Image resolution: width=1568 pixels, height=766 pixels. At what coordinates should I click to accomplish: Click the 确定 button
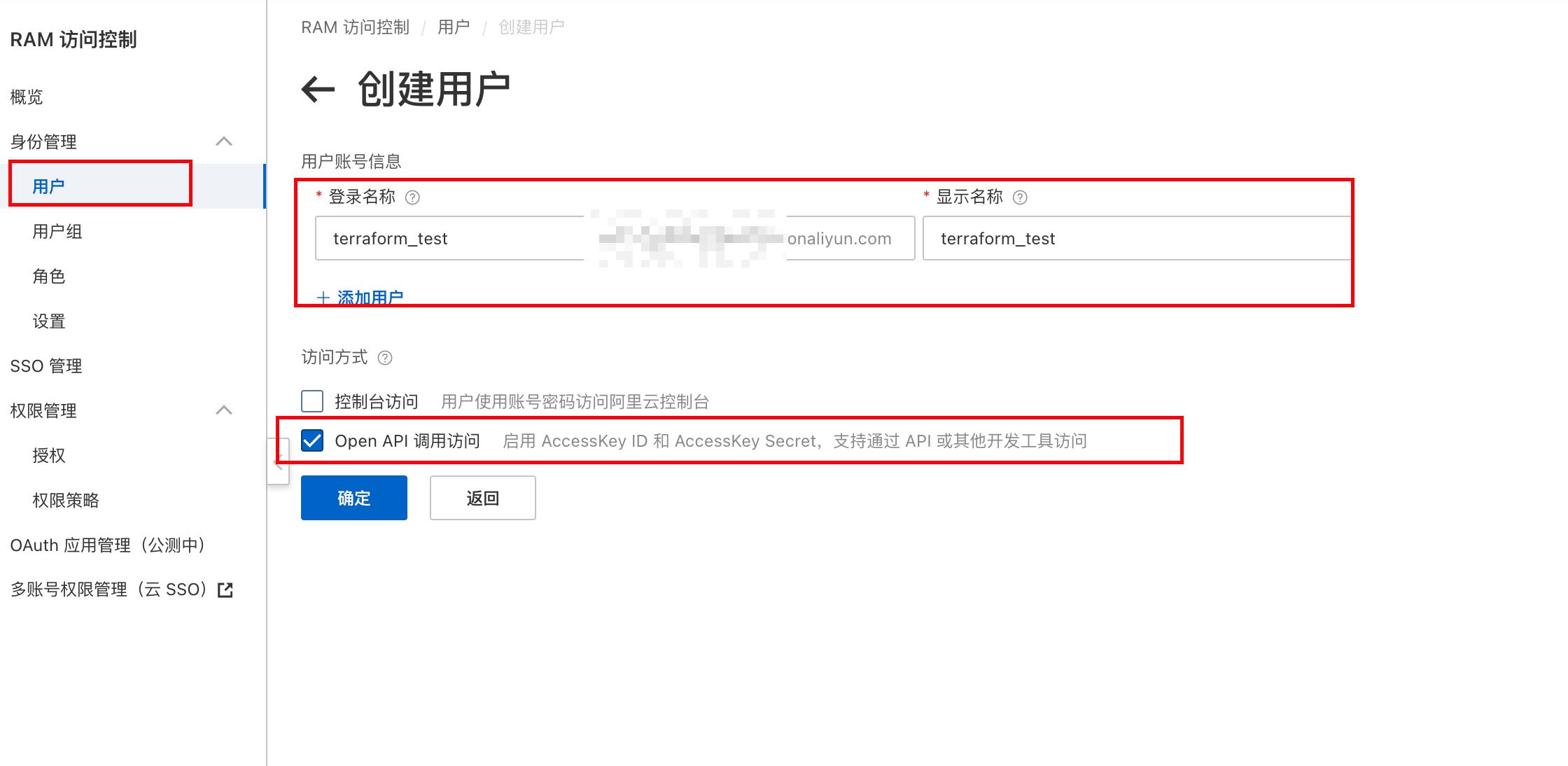(x=354, y=498)
